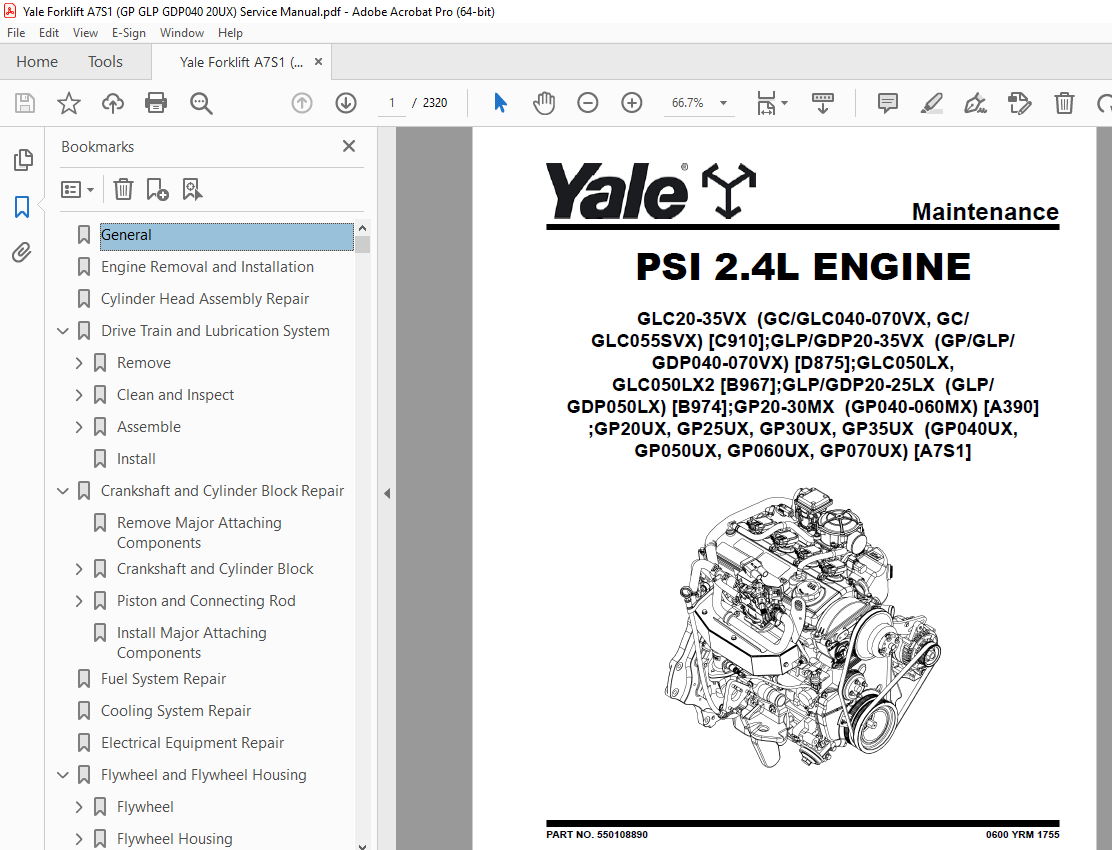The height and width of the screenshot is (850, 1112).
Task: Expand the Crankshaft and Cylinder Block sub-bookmark
Action: point(79,569)
